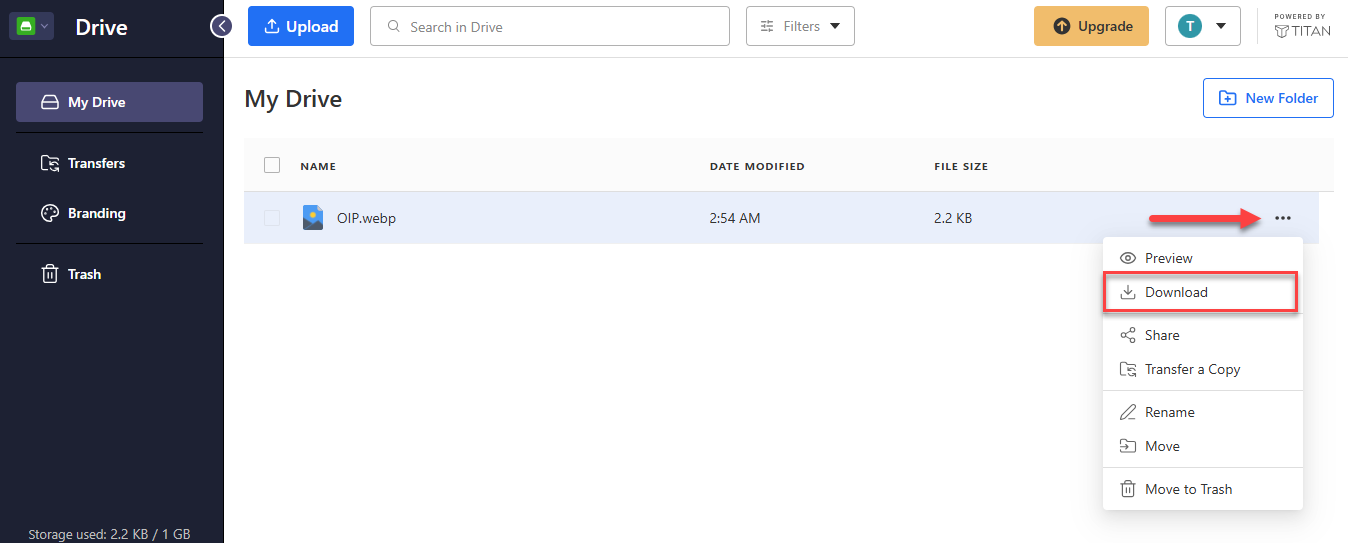Open the user account T dropdown
The image size is (1348, 543).
click(x=1203, y=26)
